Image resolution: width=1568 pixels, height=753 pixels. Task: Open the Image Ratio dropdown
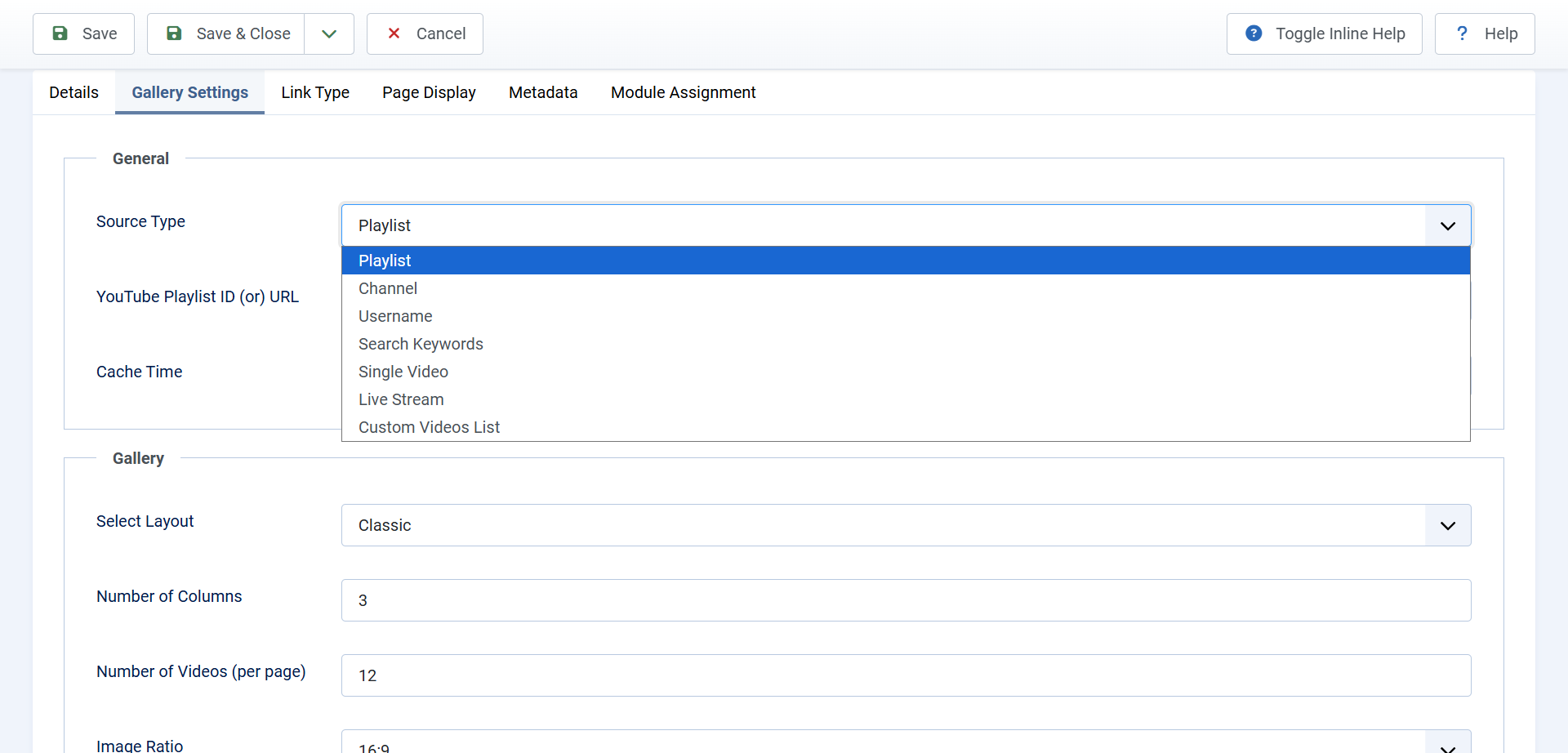click(906, 743)
